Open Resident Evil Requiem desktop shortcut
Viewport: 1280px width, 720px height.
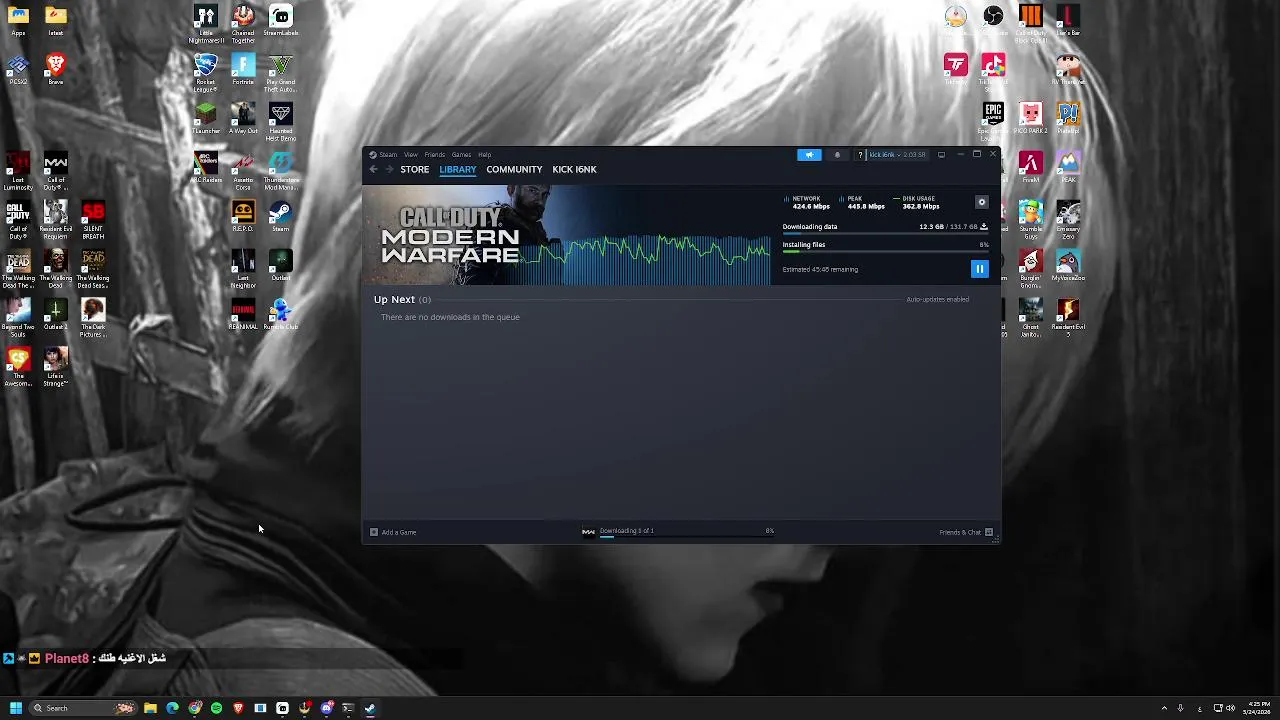tap(55, 221)
